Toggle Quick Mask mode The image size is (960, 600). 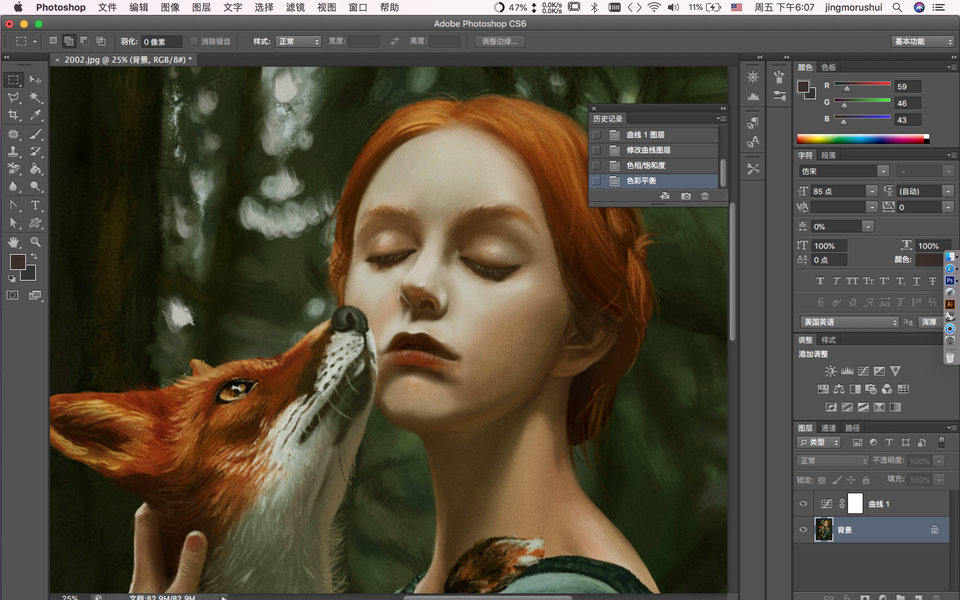[12, 295]
